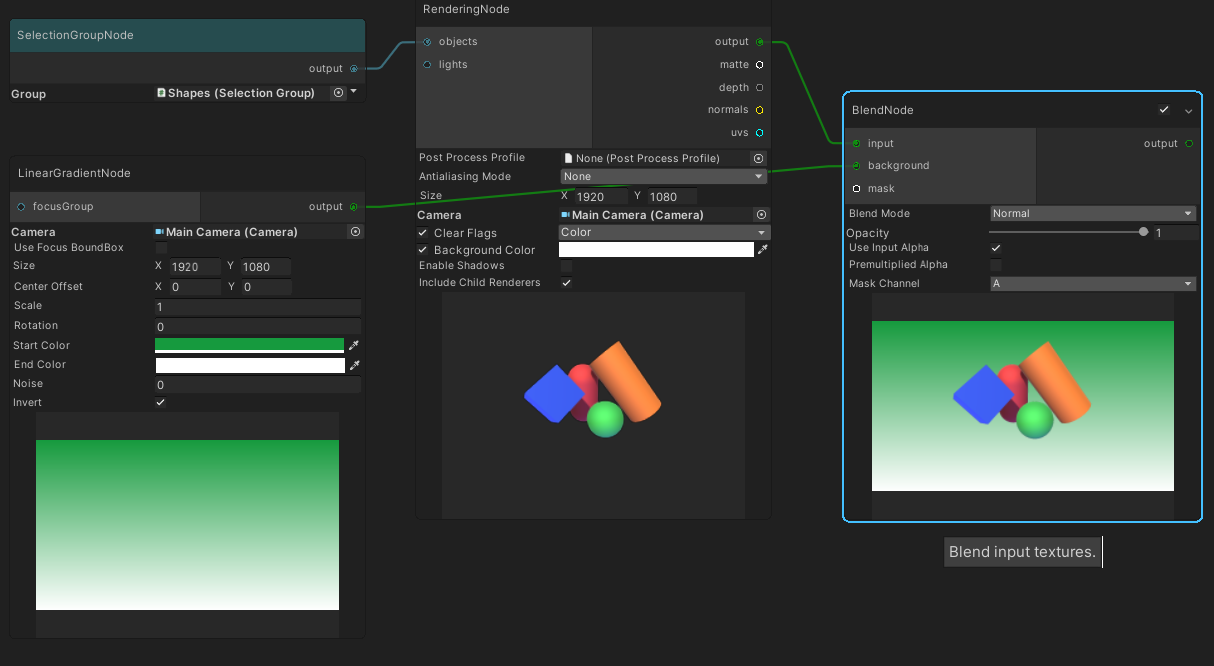Click eyedropper next to Start Color

[x=355, y=345]
